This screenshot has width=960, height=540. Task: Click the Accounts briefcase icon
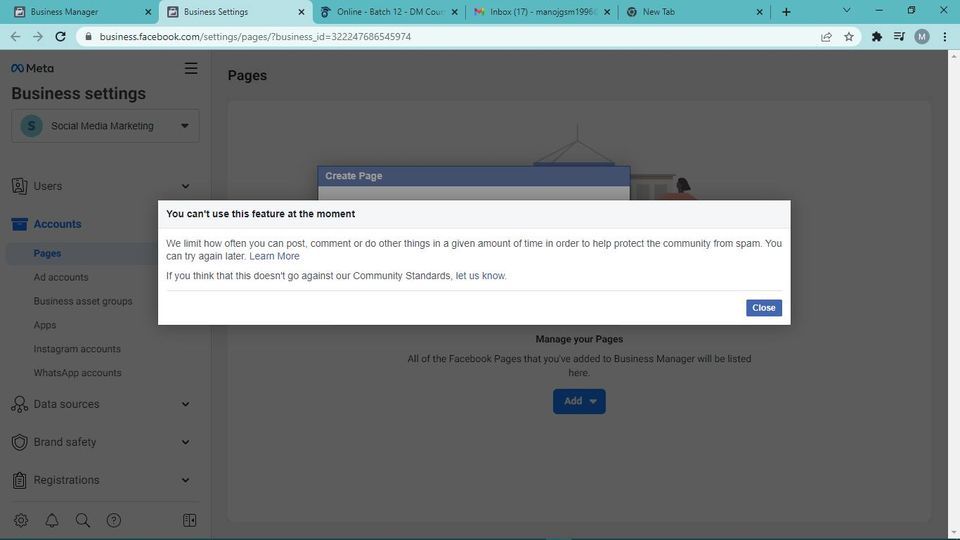pos(20,224)
